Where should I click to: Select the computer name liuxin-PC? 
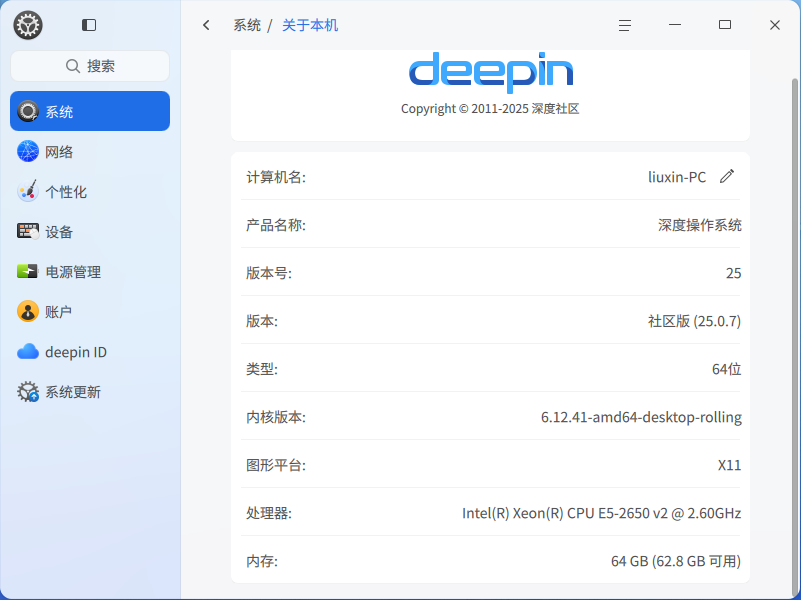coord(677,177)
